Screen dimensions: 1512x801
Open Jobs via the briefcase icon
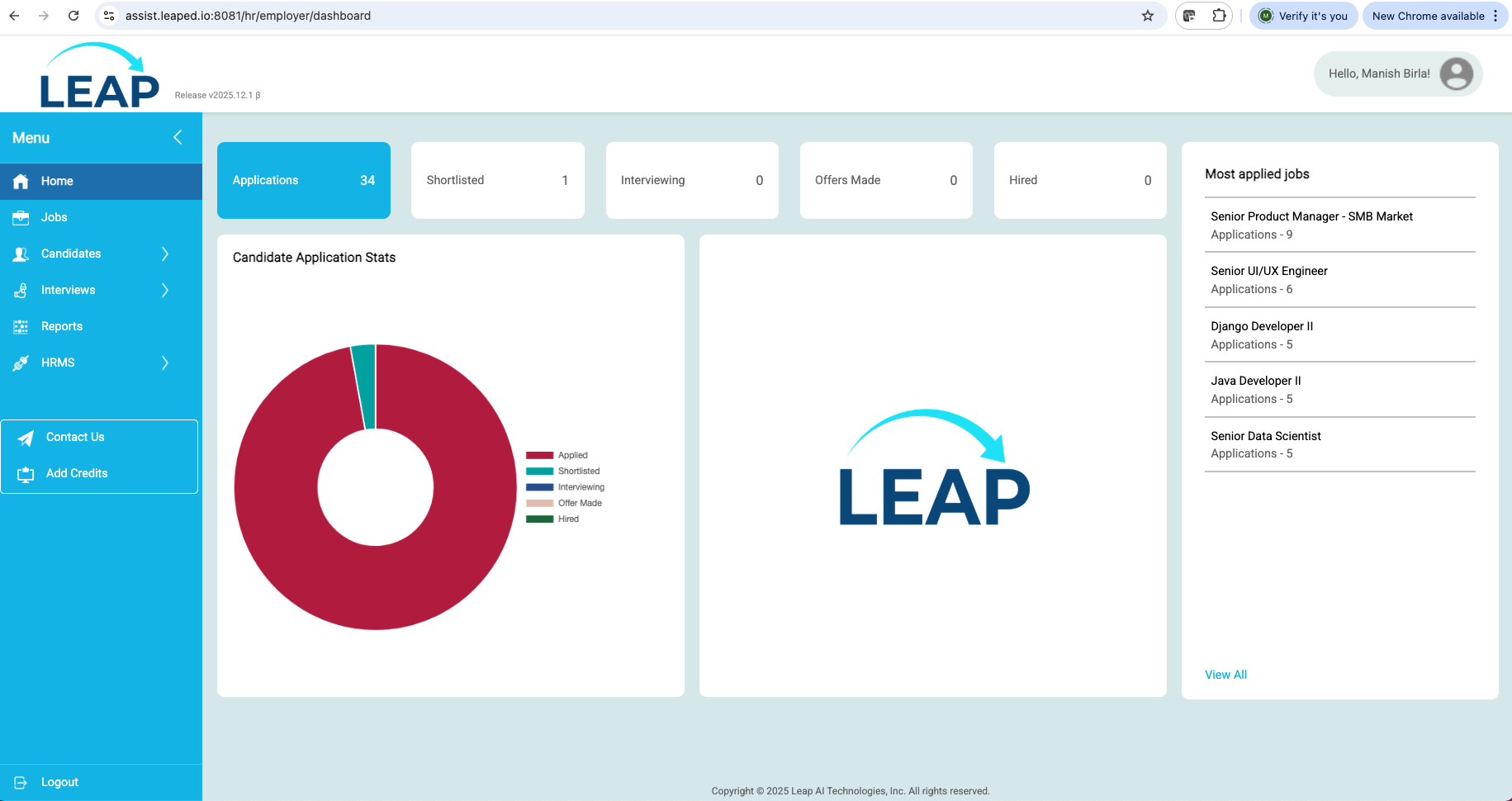pos(21,217)
